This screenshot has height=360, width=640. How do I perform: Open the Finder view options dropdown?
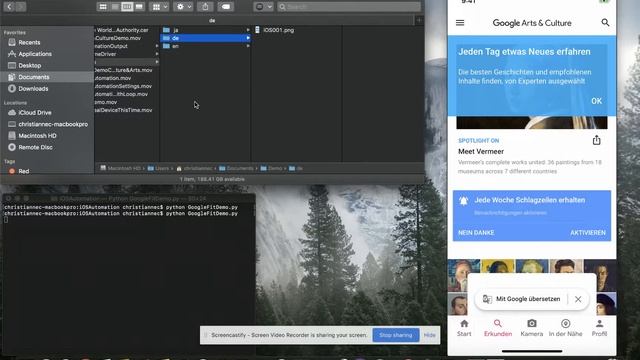pyautogui.click(x=263, y=7)
